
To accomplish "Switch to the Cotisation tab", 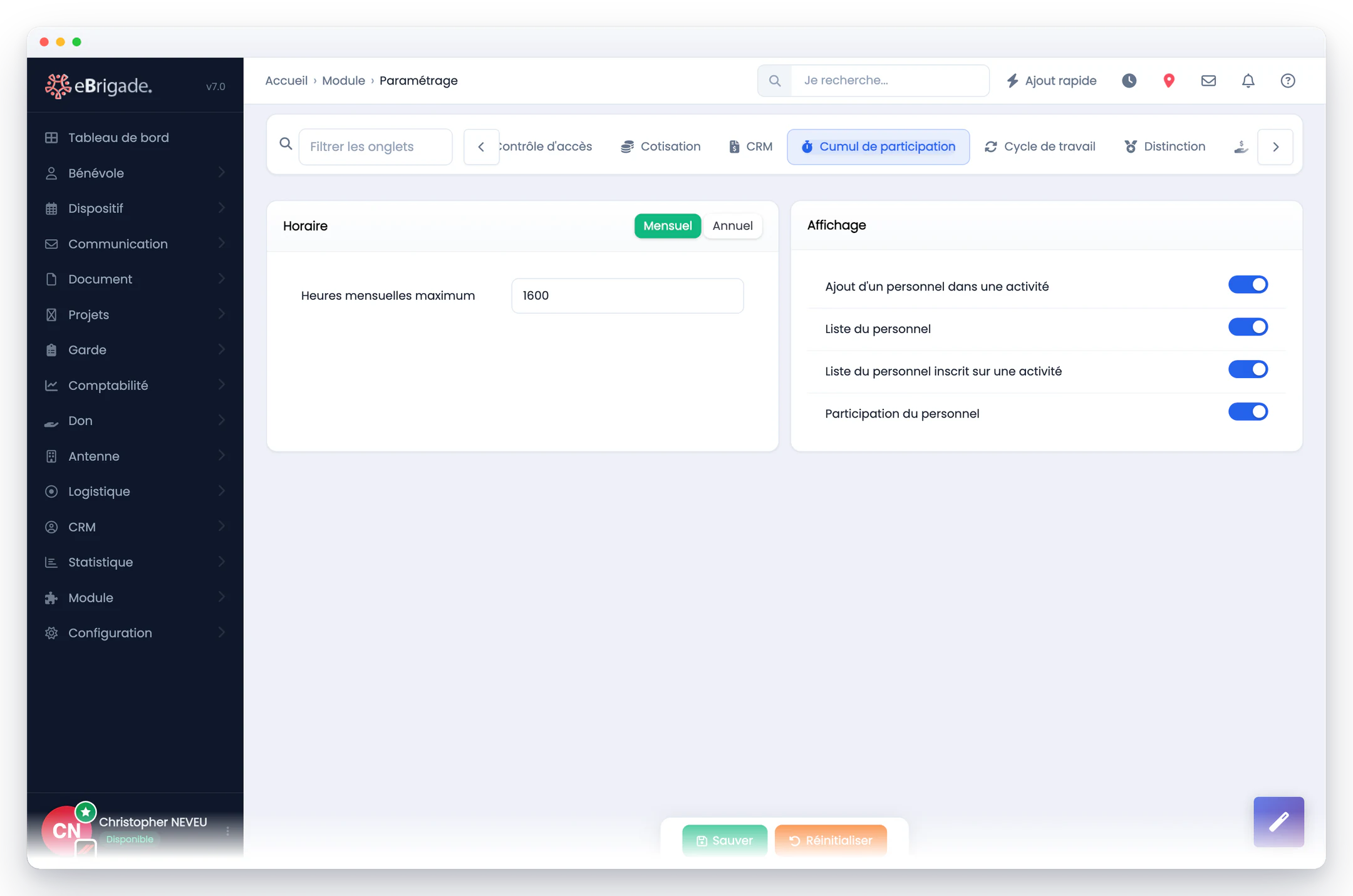I will [x=660, y=147].
